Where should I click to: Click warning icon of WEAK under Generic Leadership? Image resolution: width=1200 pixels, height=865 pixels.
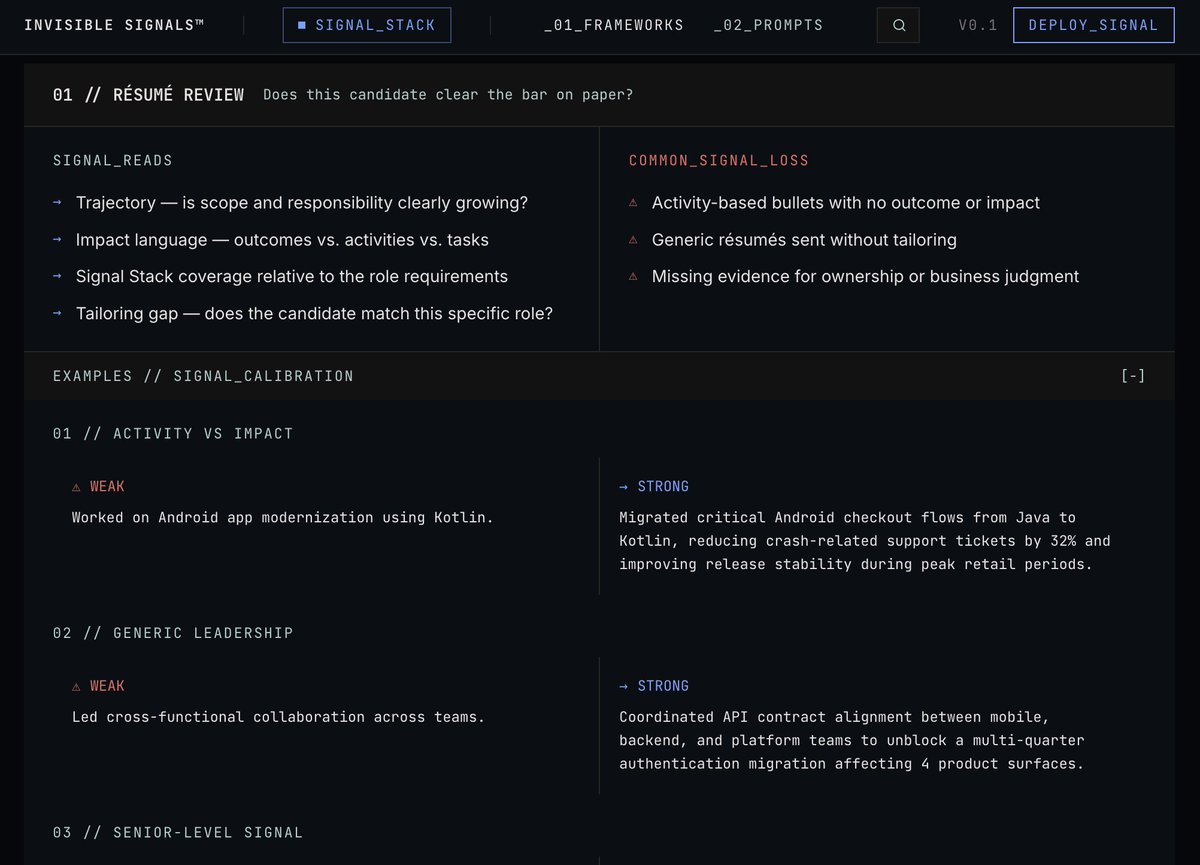tap(77, 686)
